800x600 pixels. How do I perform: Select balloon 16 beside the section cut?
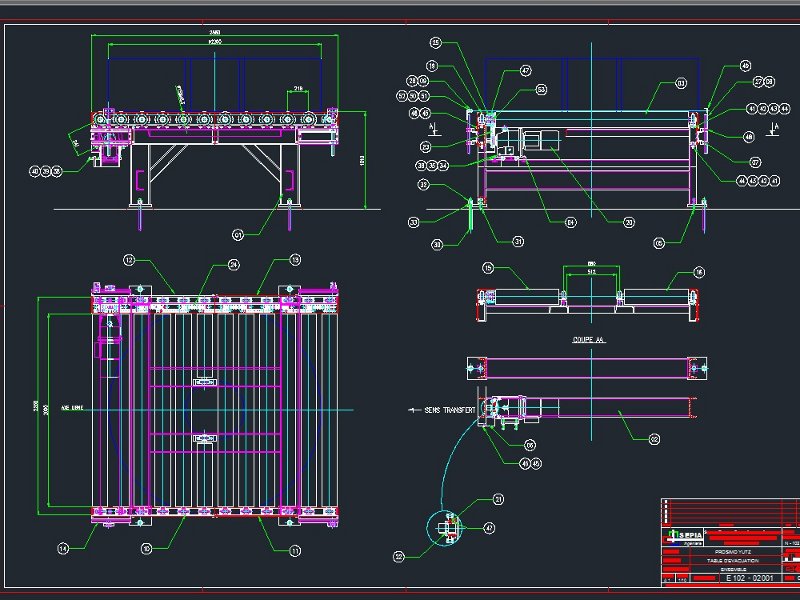699,271
